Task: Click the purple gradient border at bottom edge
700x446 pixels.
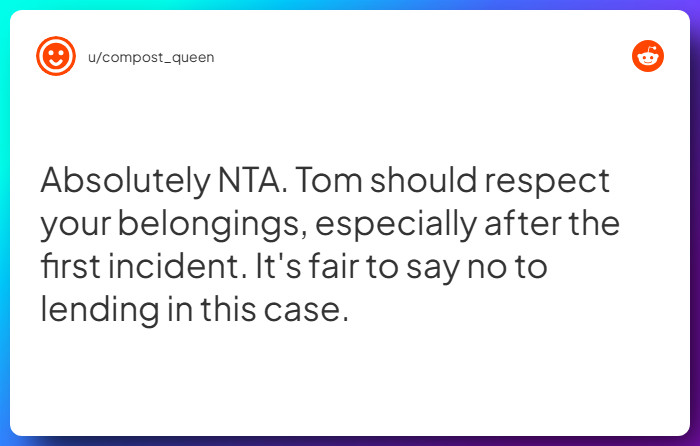Action: [x=350, y=441]
